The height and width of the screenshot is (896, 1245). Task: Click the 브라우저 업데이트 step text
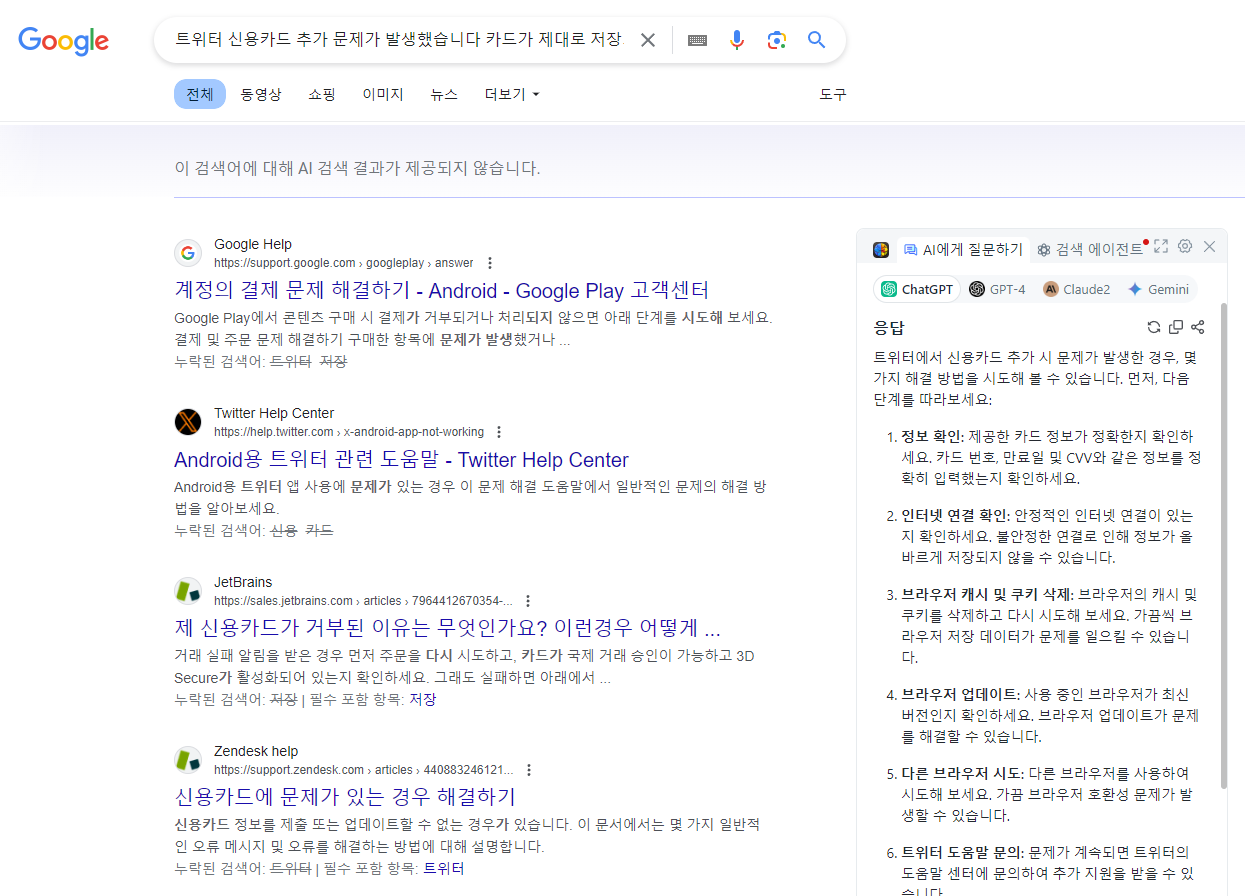(x=1050, y=715)
